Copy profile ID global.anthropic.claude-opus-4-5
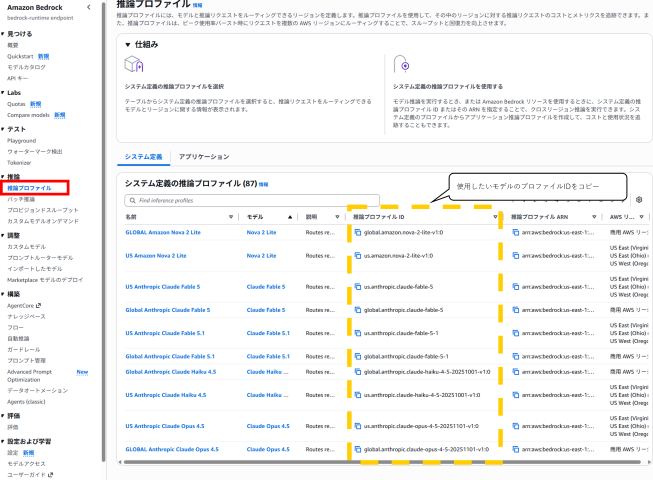 tap(358, 449)
